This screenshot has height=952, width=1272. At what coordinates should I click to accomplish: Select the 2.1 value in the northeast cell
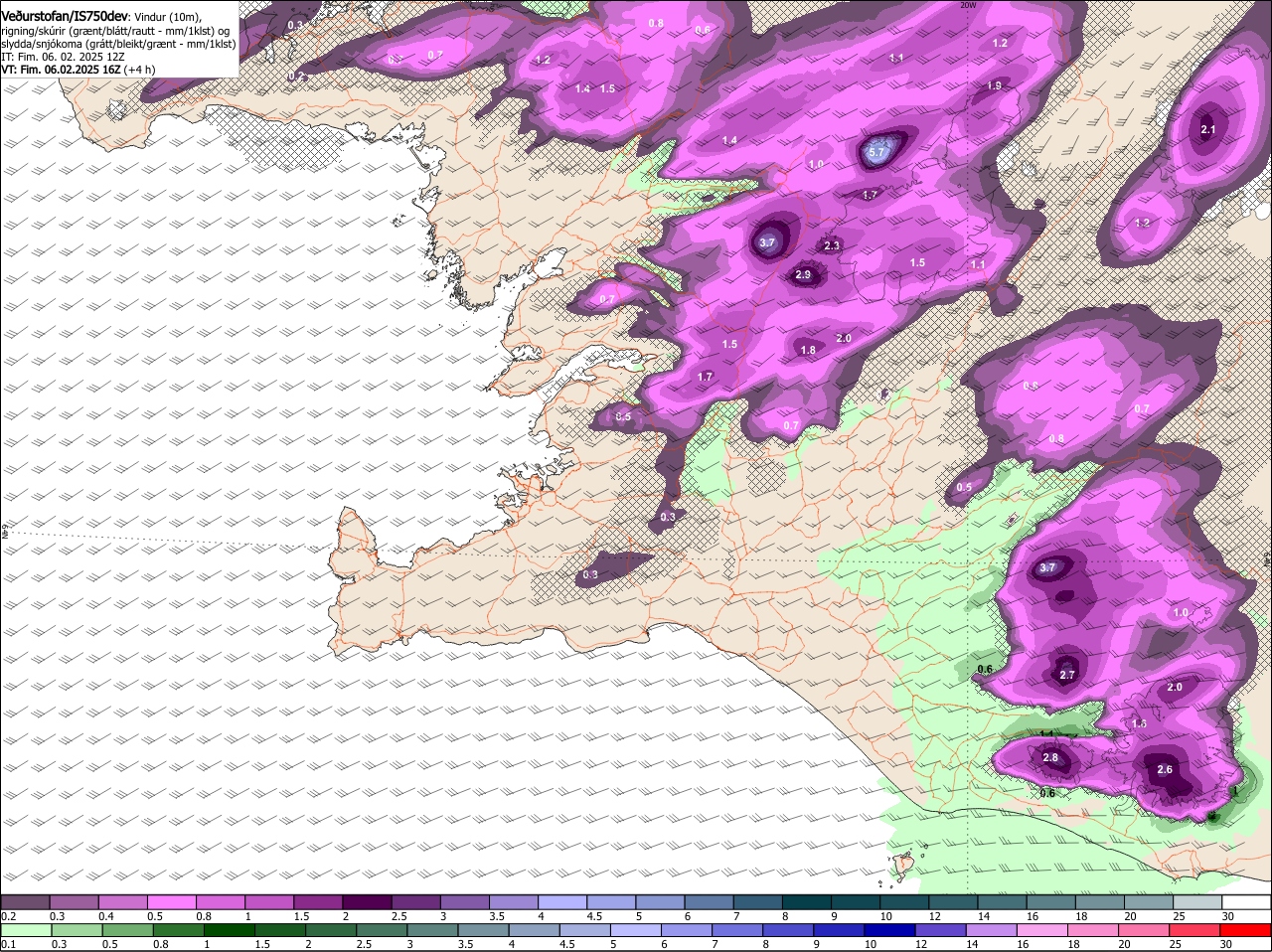point(1208,129)
